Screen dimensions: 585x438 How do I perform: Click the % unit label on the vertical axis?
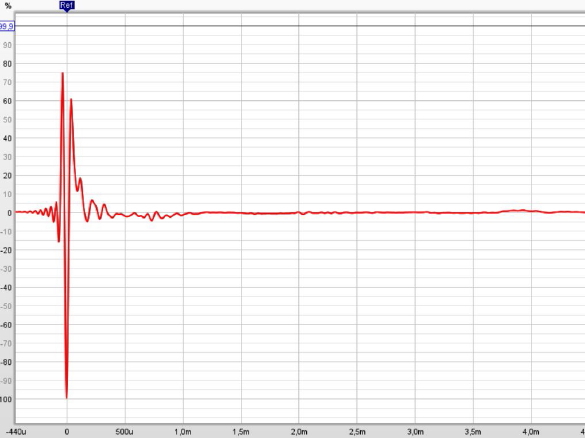(x=8, y=6)
